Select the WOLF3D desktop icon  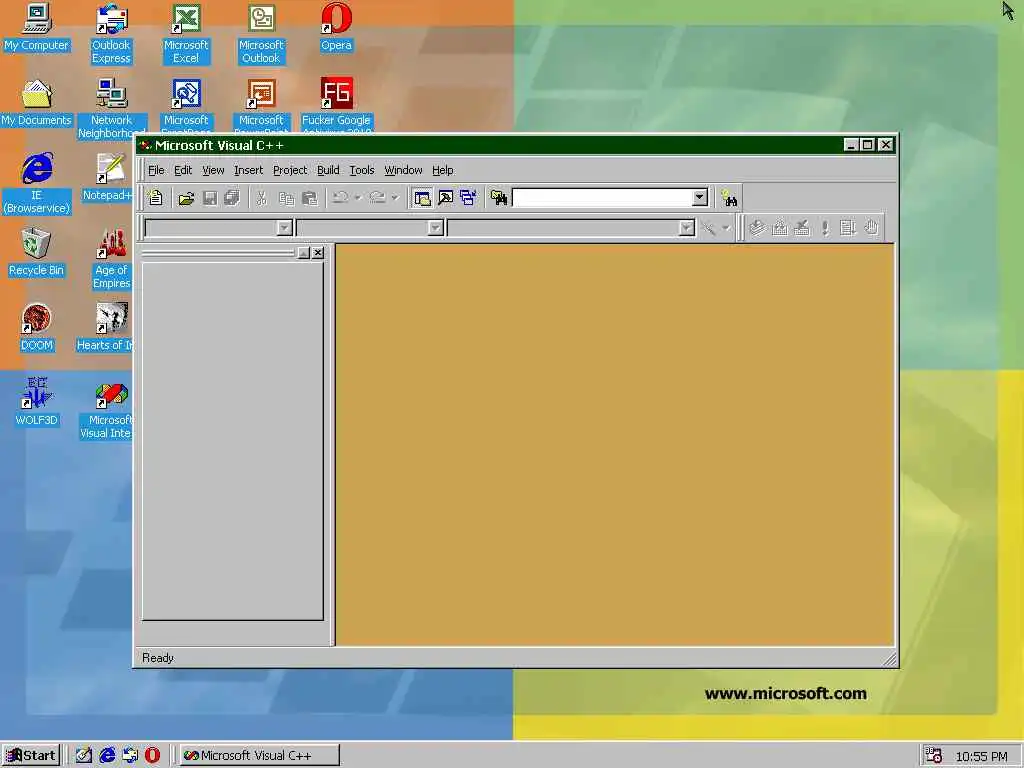coord(37,402)
